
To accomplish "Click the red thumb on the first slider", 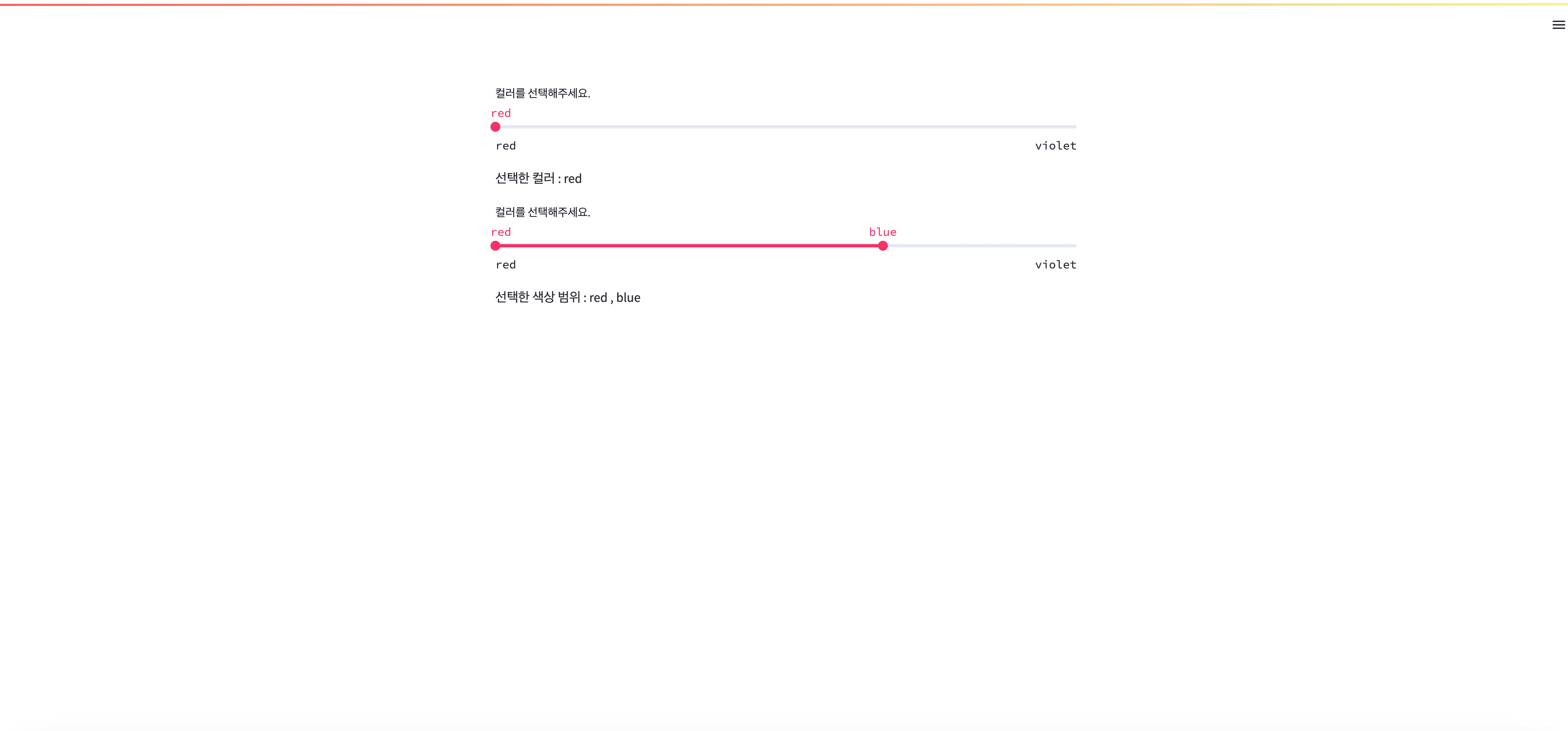I will [495, 127].
